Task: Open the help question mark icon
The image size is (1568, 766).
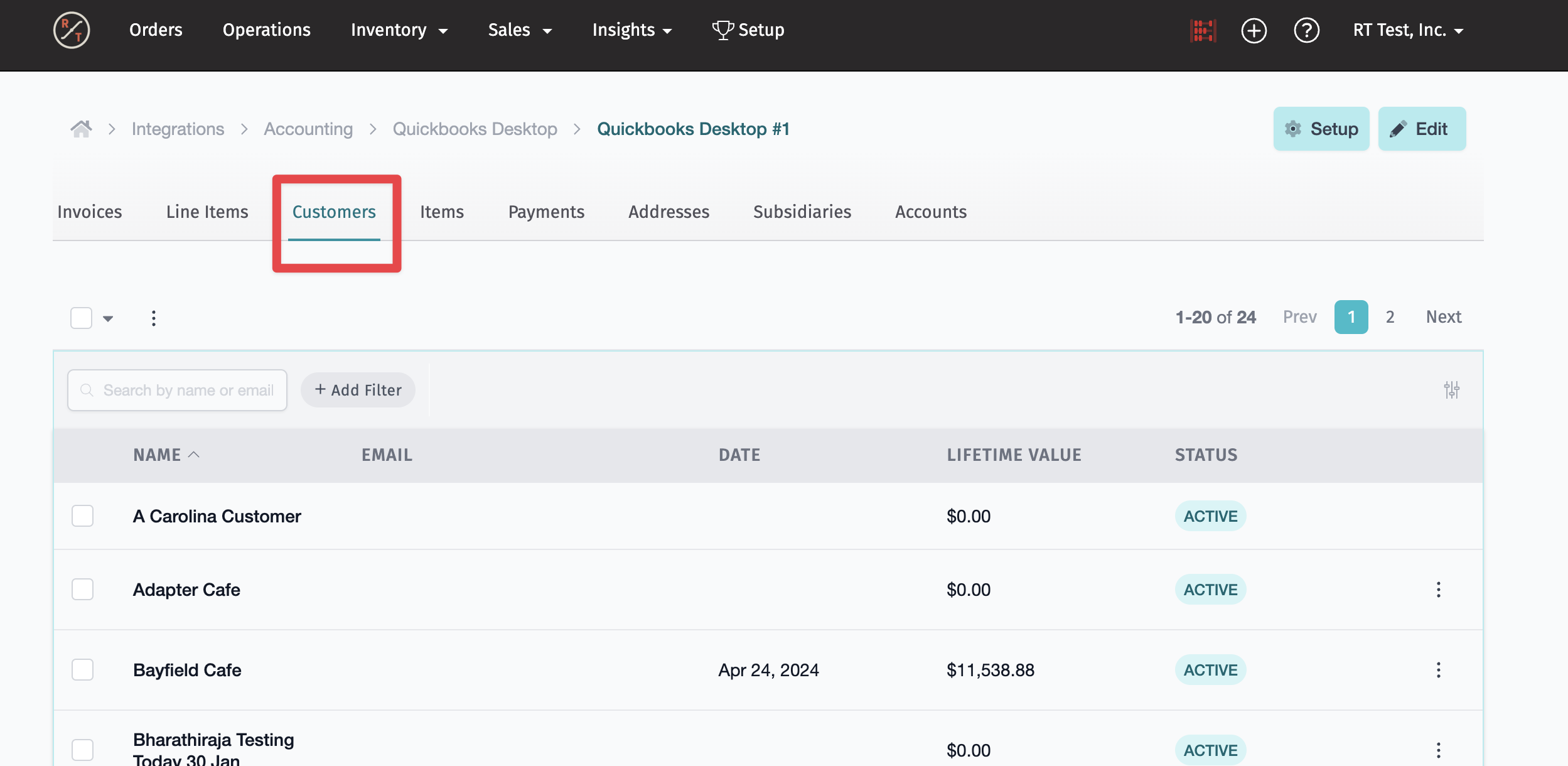Action: [x=1306, y=30]
